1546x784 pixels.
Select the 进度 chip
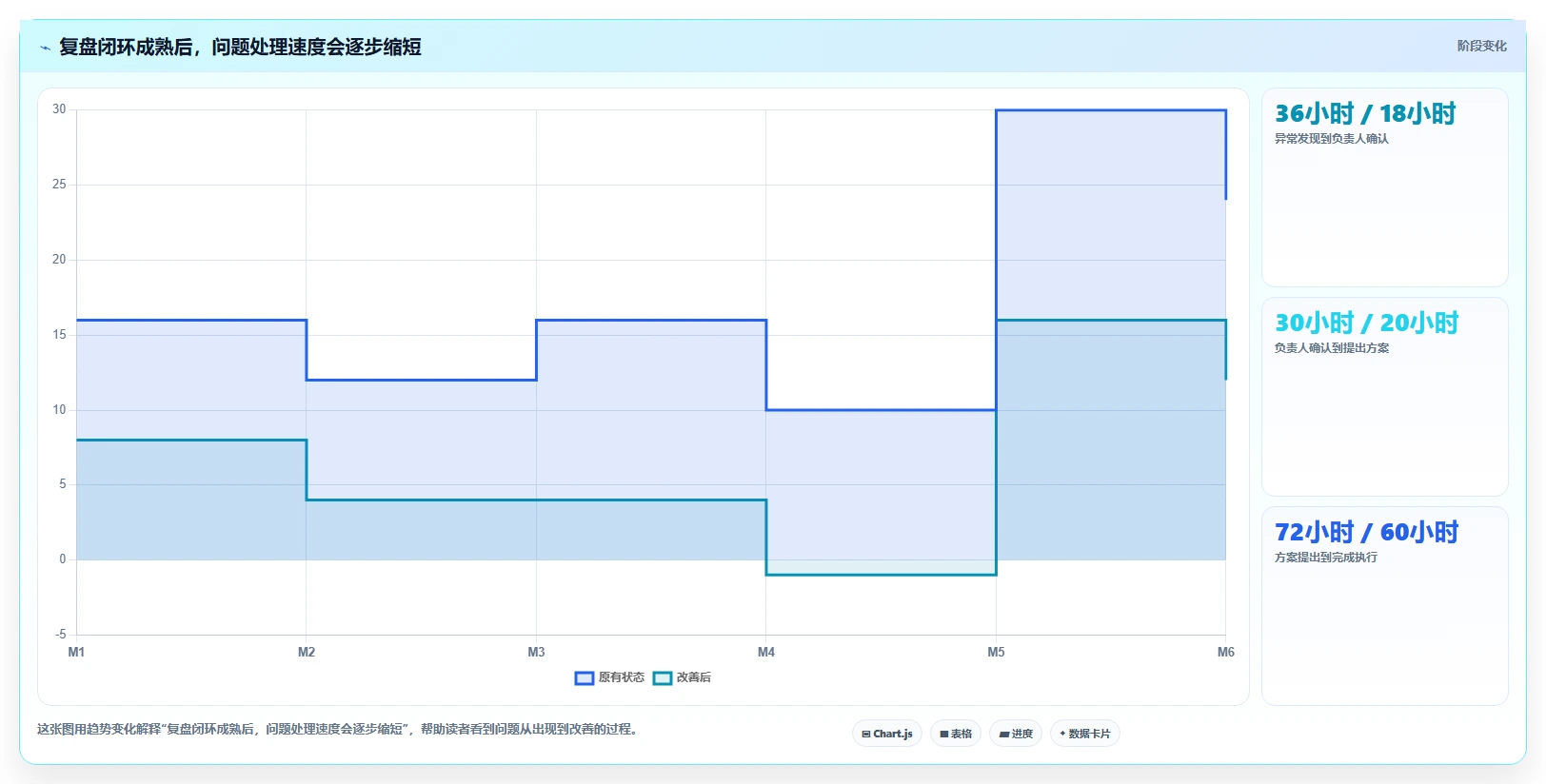(1016, 734)
